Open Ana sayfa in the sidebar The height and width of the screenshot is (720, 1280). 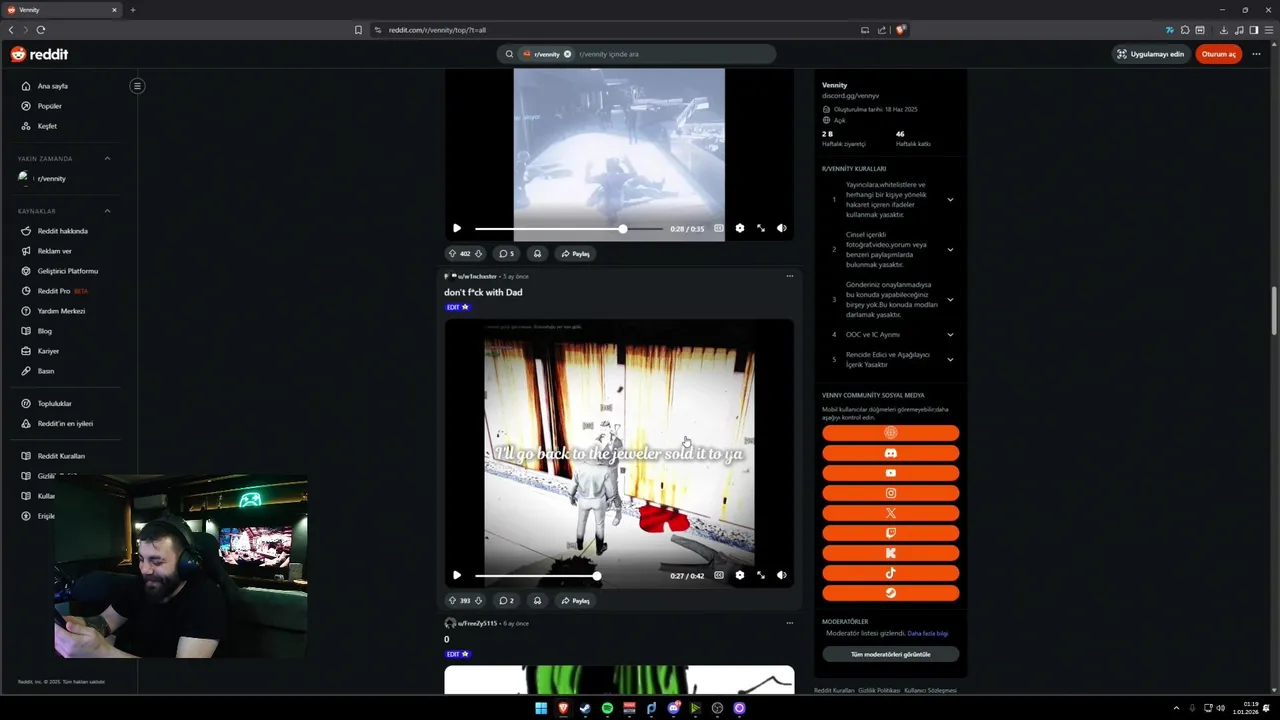(x=52, y=86)
